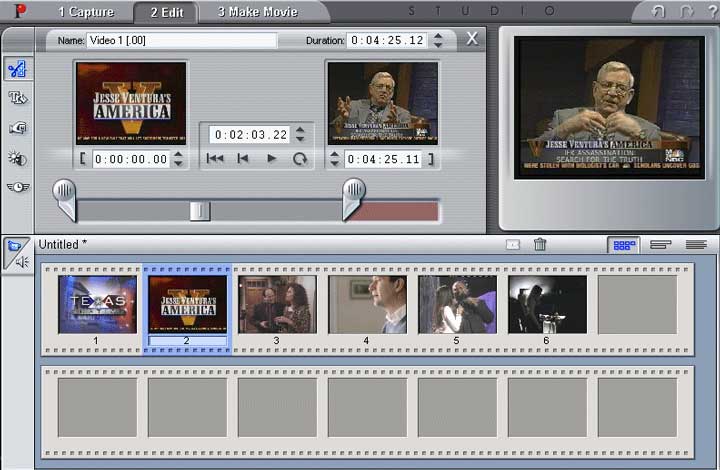Switch to text list view
This screenshot has height=470, width=720.
(696, 245)
